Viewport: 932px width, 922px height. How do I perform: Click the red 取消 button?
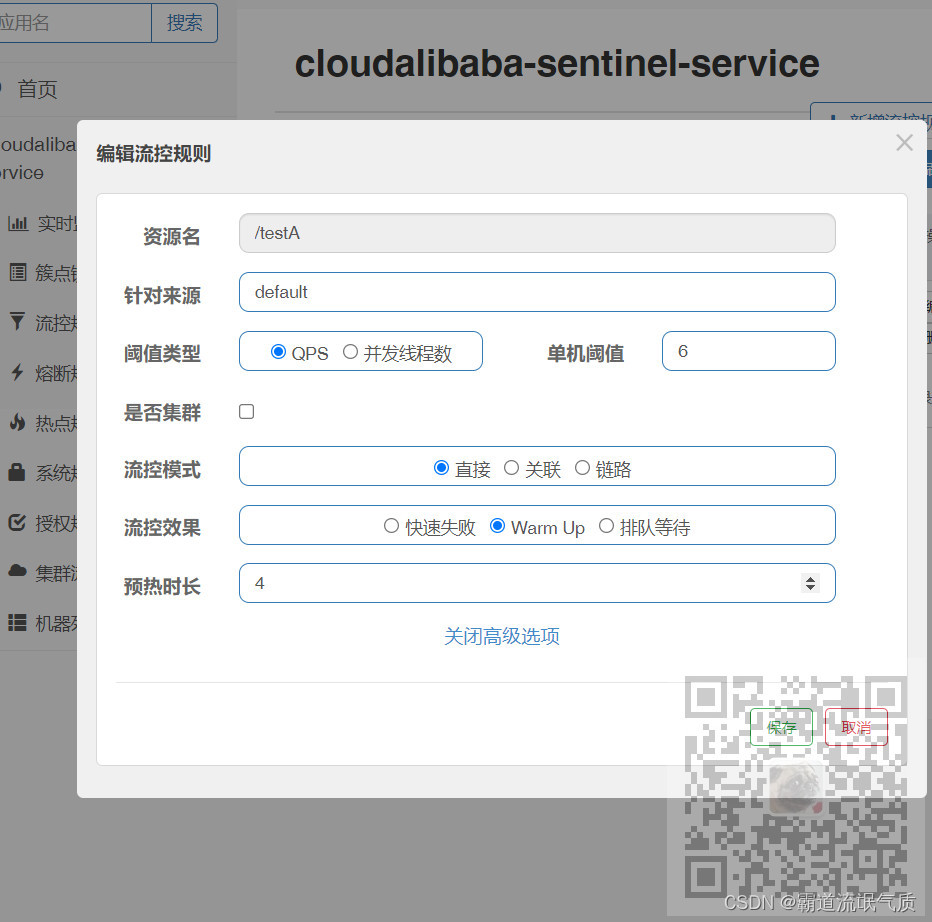pyautogui.click(x=856, y=727)
